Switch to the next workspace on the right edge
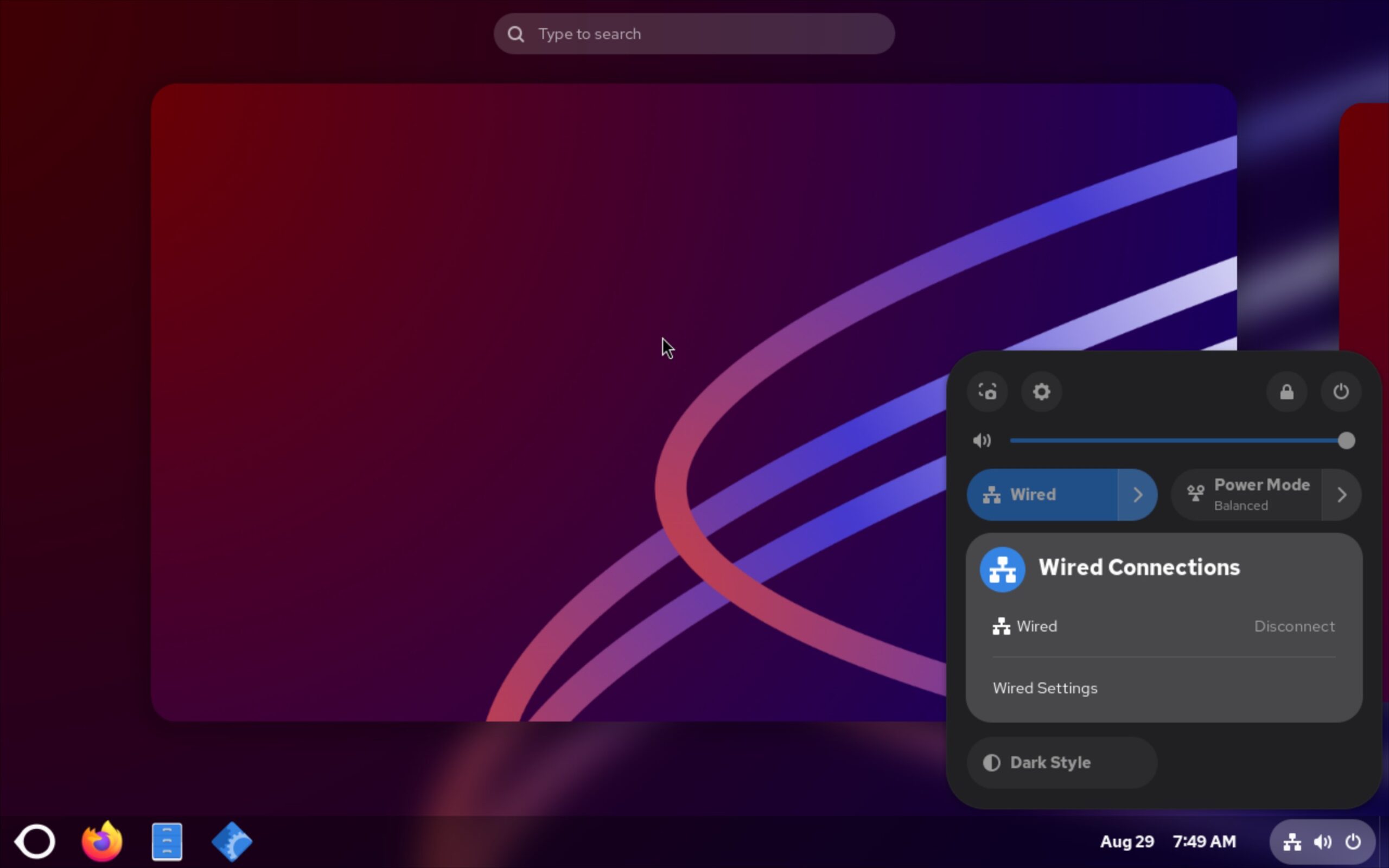 point(1365,227)
